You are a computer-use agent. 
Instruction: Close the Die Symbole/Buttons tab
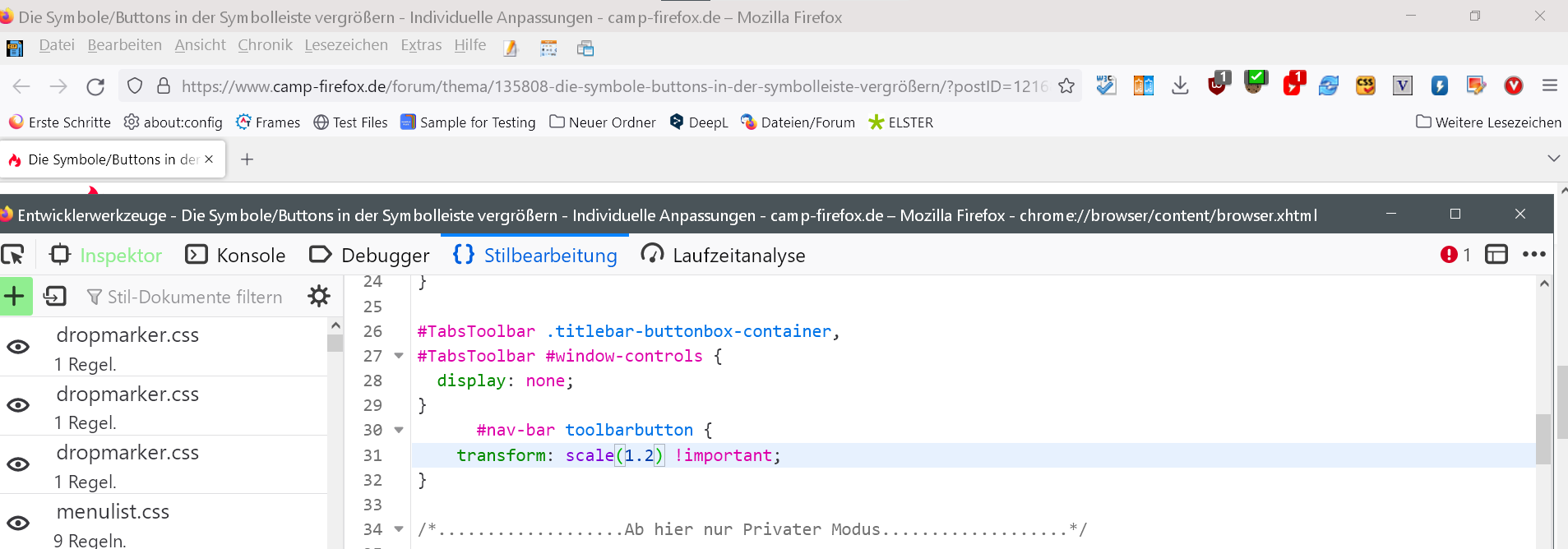pos(209,159)
